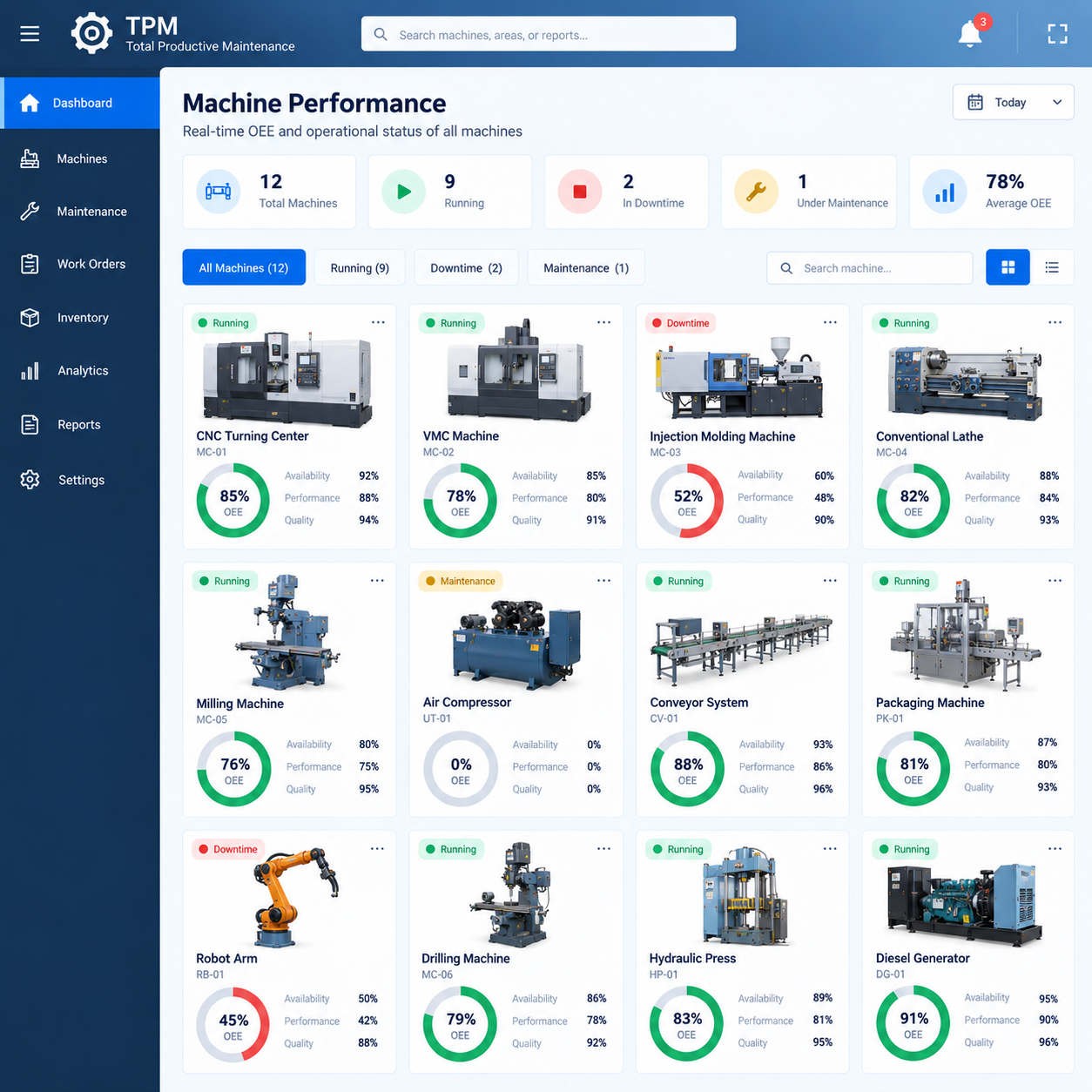The height and width of the screenshot is (1092, 1092).
Task: Click the Drilling Machine title
Action: (x=466, y=958)
